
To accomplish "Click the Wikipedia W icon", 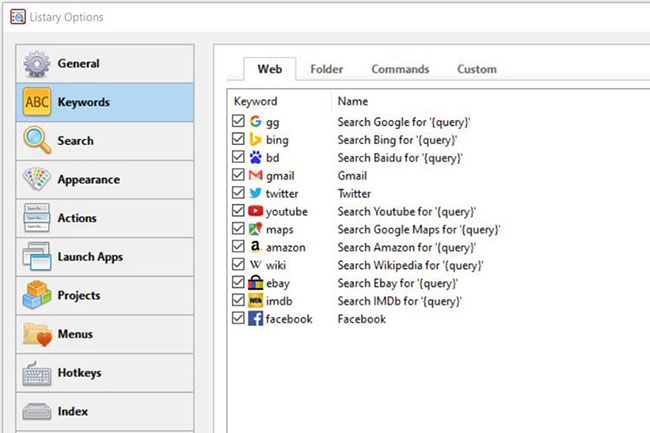I will tap(255, 265).
